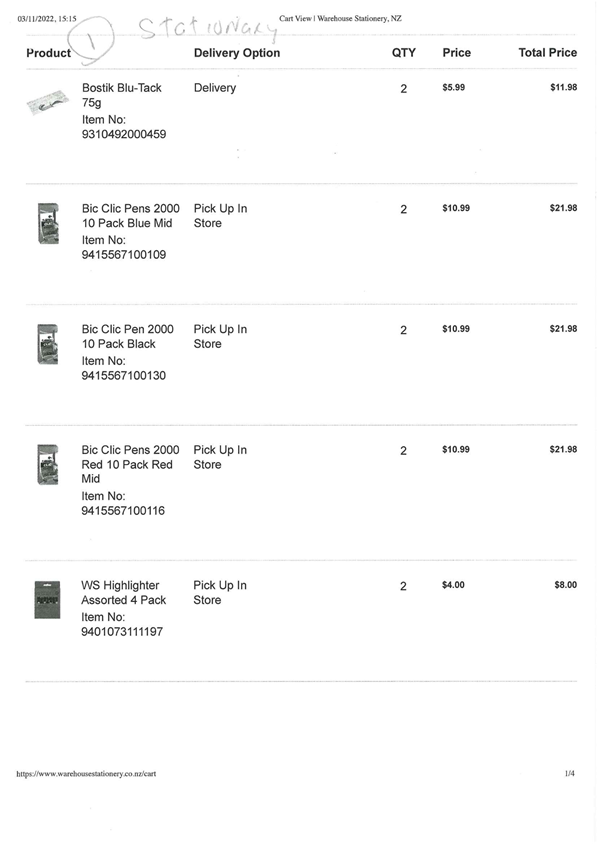Click the Cart View Warehouse Stationery page title

(340, 18)
